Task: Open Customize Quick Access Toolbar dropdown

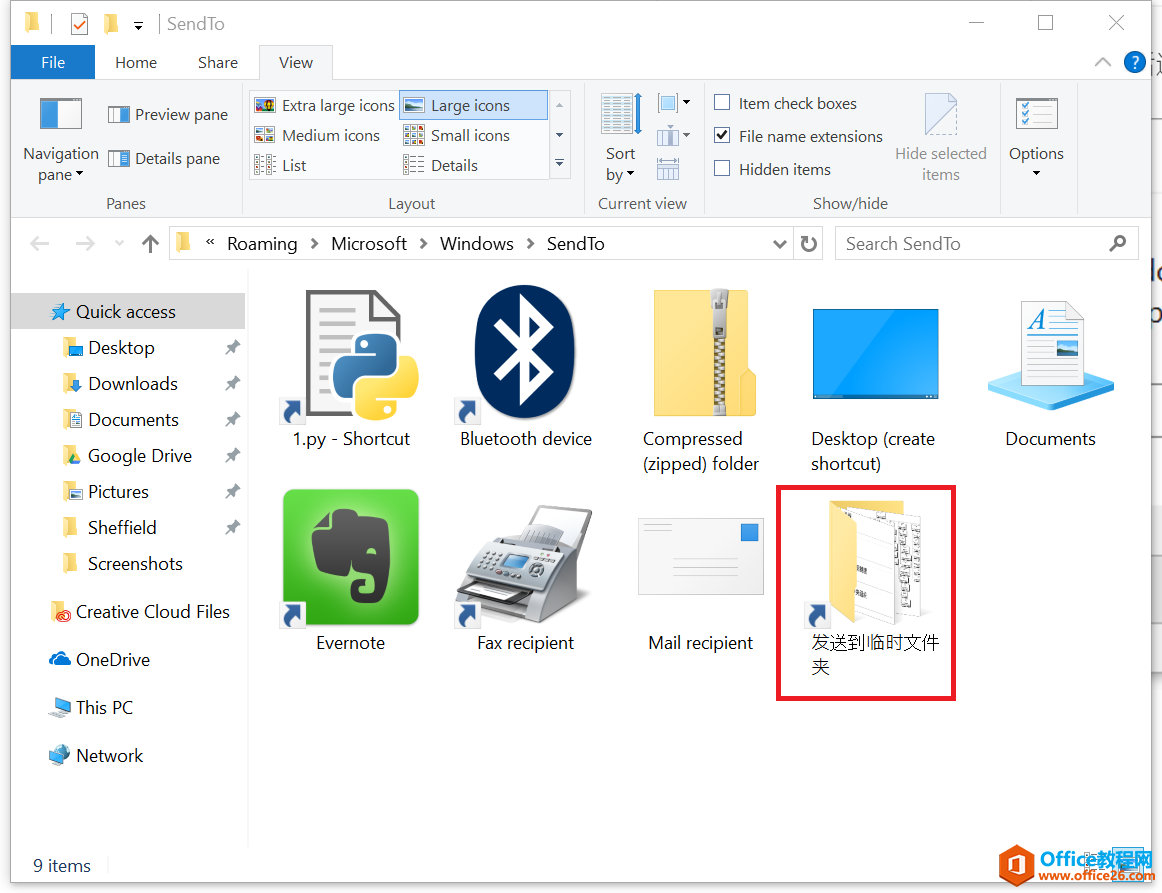Action: click(x=138, y=25)
